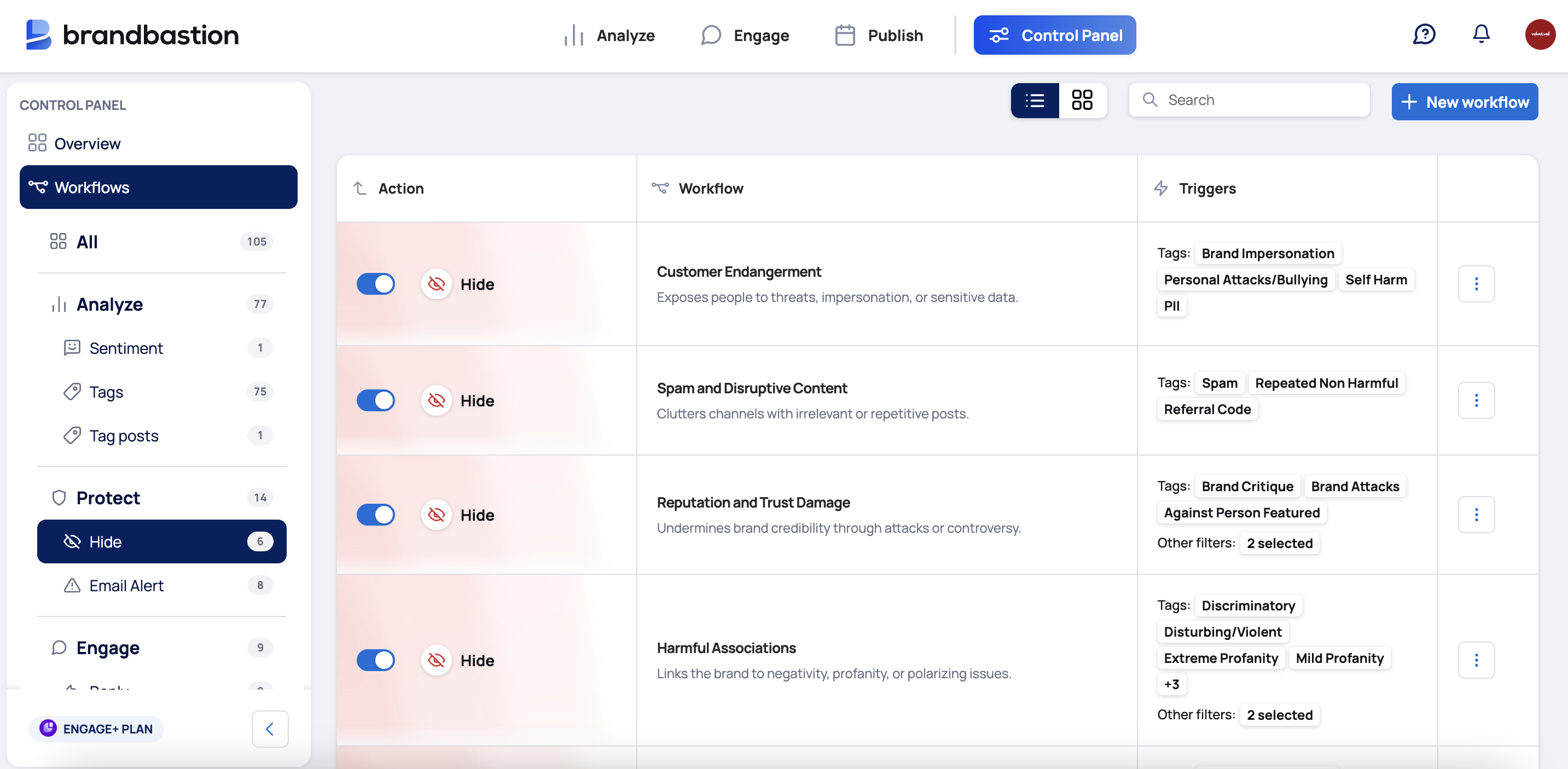Click the New workflow button

[1465, 102]
